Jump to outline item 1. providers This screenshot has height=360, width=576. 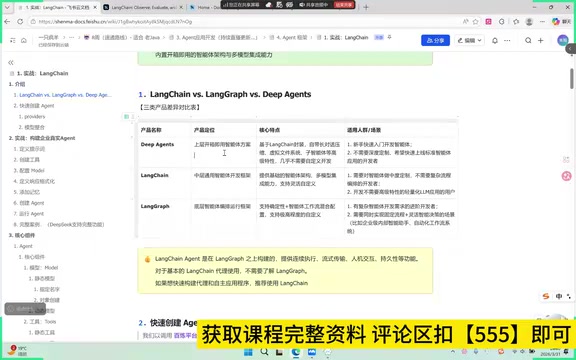(x=32, y=116)
